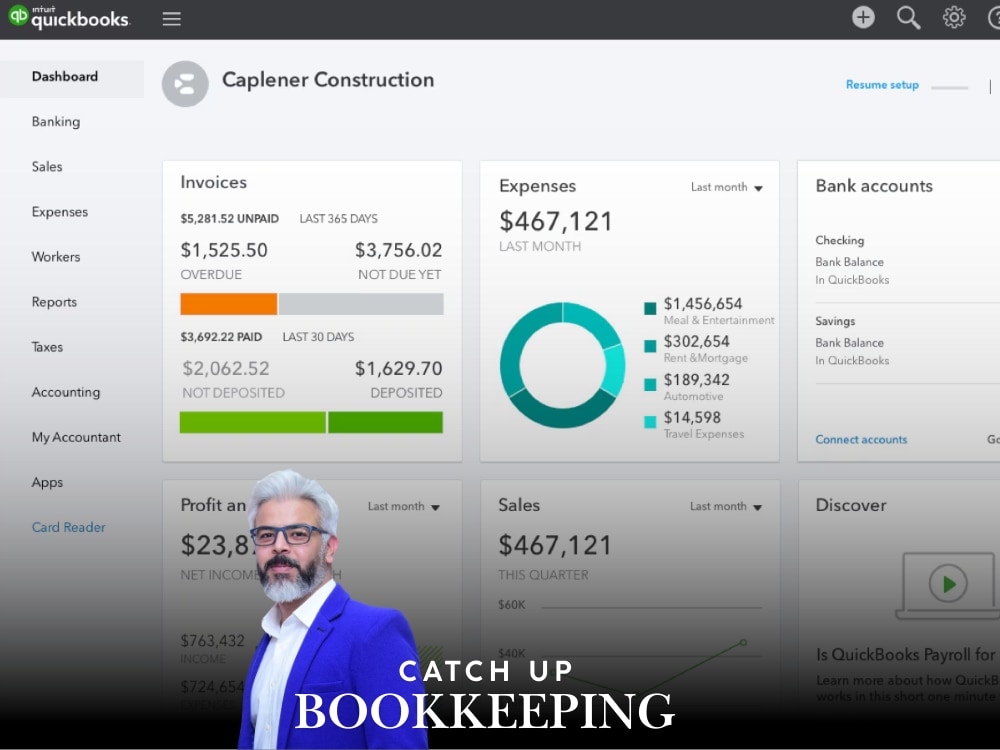Click the $189,342 expense value
This screenshot has width=1000, height=750.
point(696,379)
